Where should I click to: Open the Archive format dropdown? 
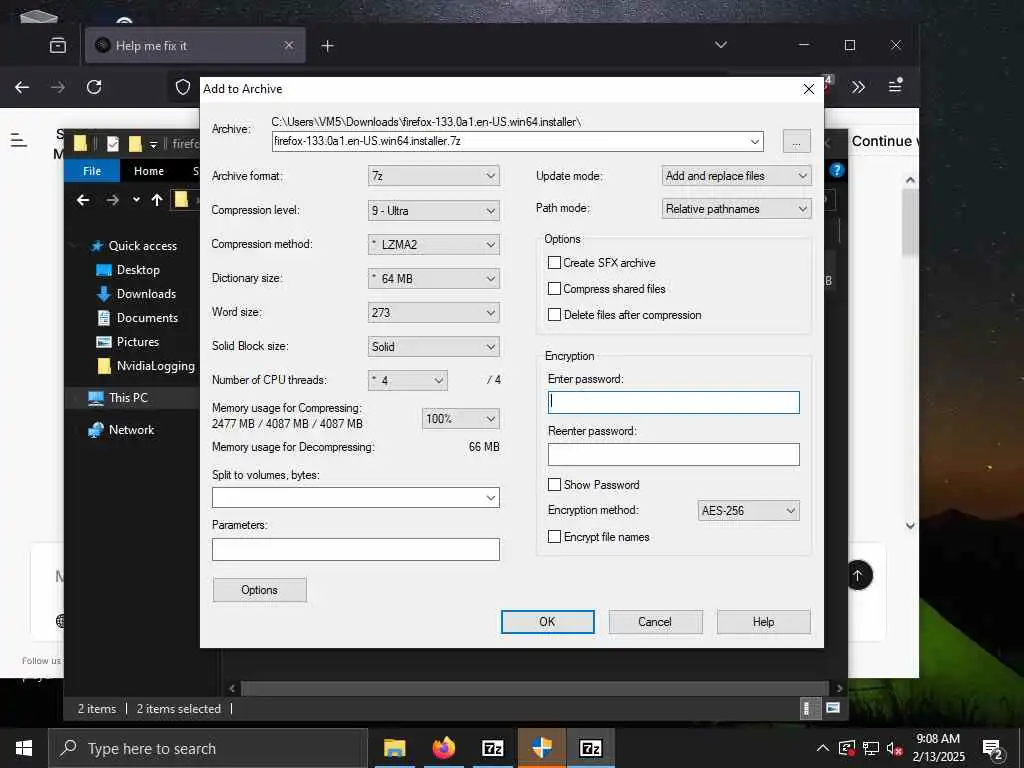(434, 176)
